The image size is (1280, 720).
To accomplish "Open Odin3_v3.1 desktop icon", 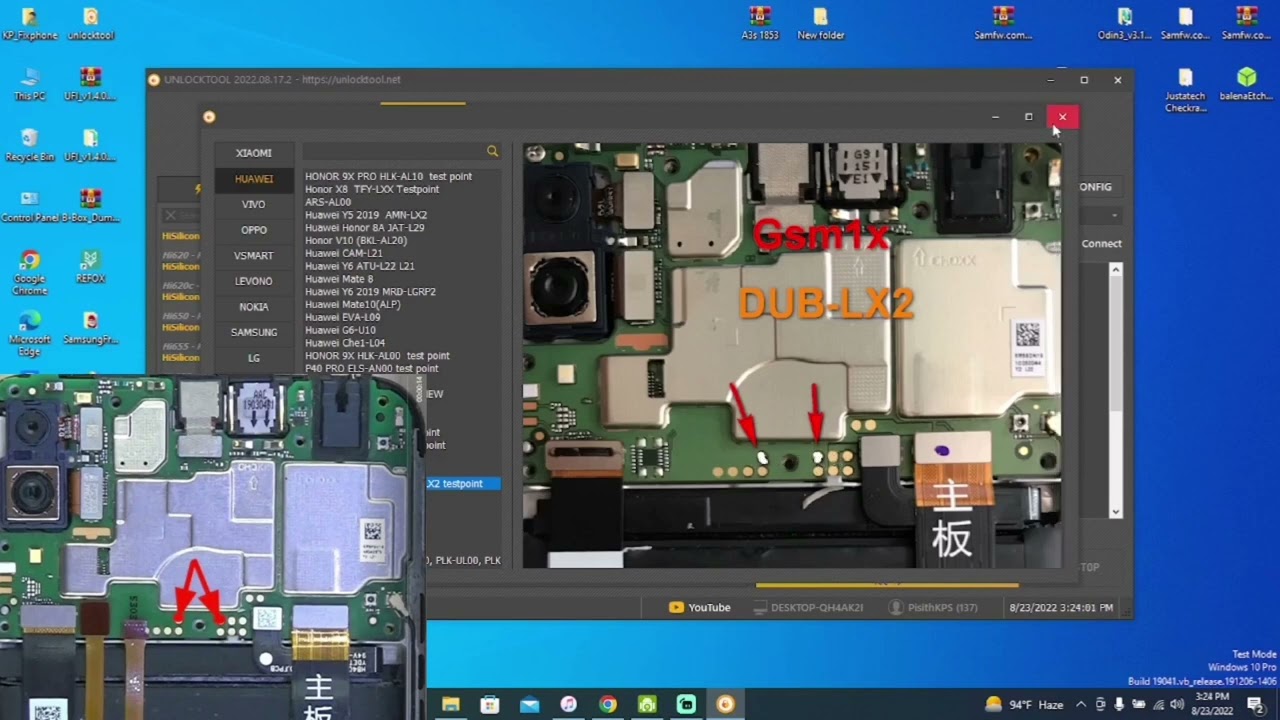I will 1125,24.
